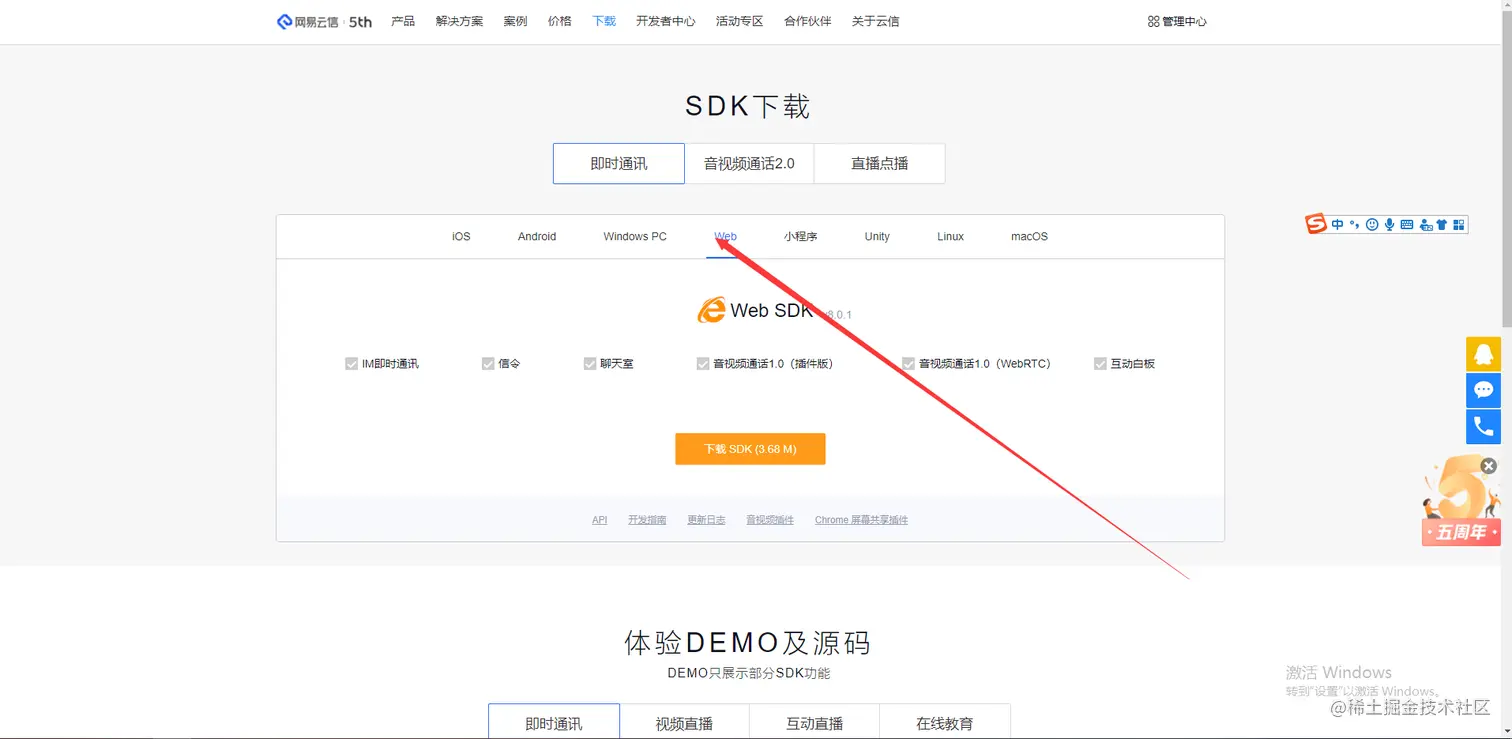This screenshot has height=739, width=1512.
Task: Select 下载 in the top navigation
Action: tap(604, 21)
